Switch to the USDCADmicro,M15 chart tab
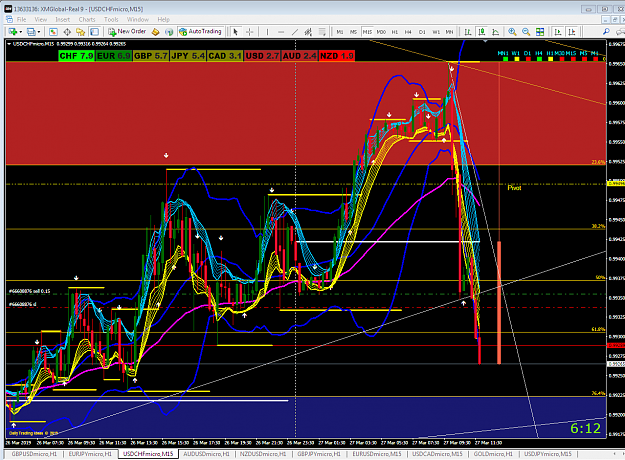The height and width of the screenshot is (460, 625). [437, 454]
